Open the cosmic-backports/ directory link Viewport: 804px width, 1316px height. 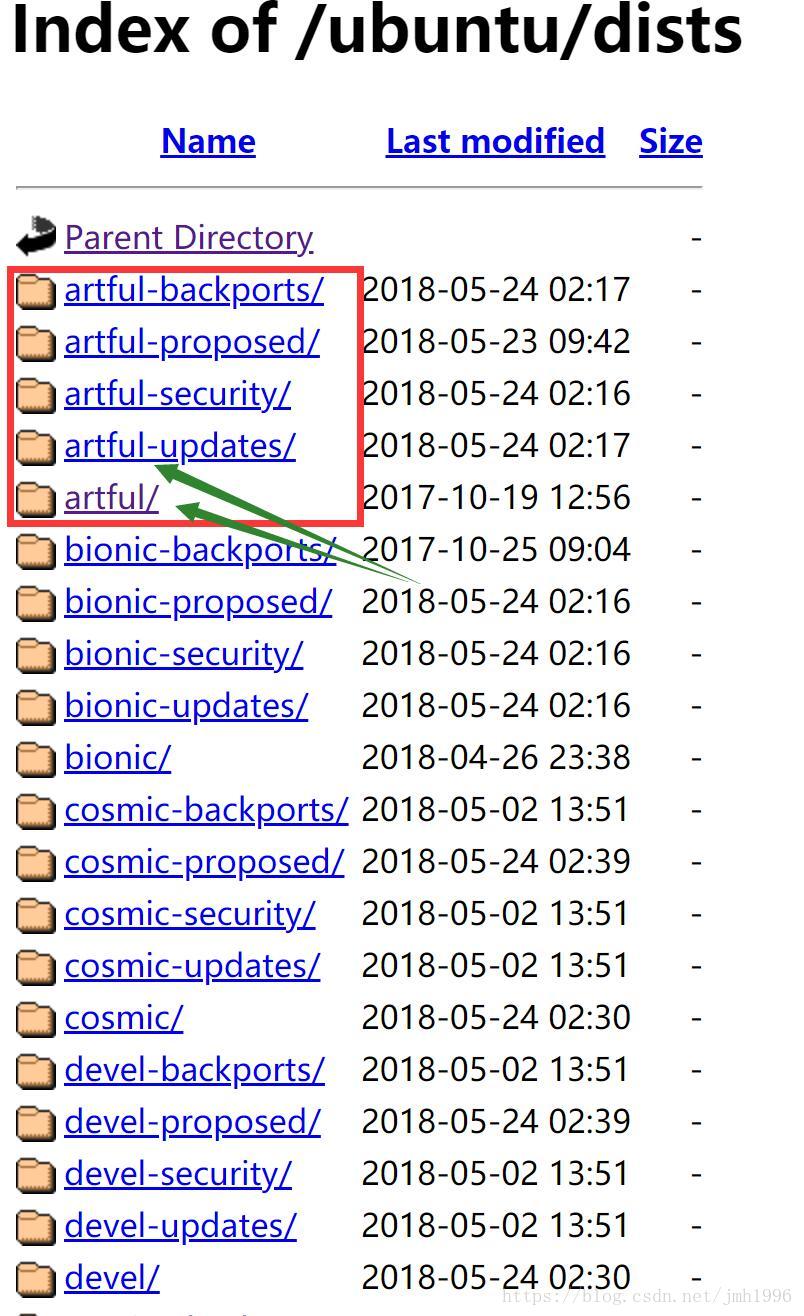(x=206, y=809)
